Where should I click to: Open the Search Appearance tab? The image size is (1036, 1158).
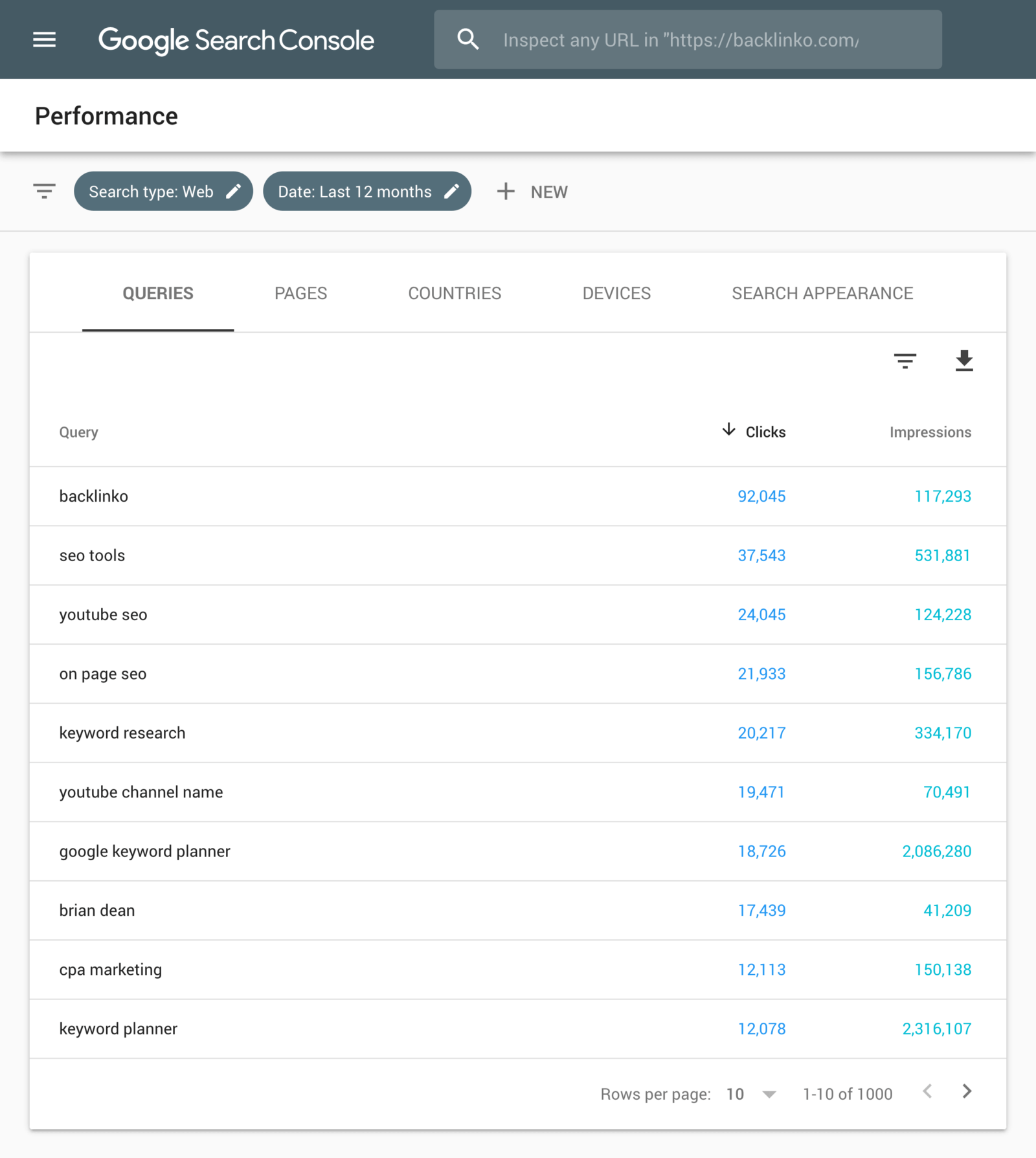click(x=822, y=293)
